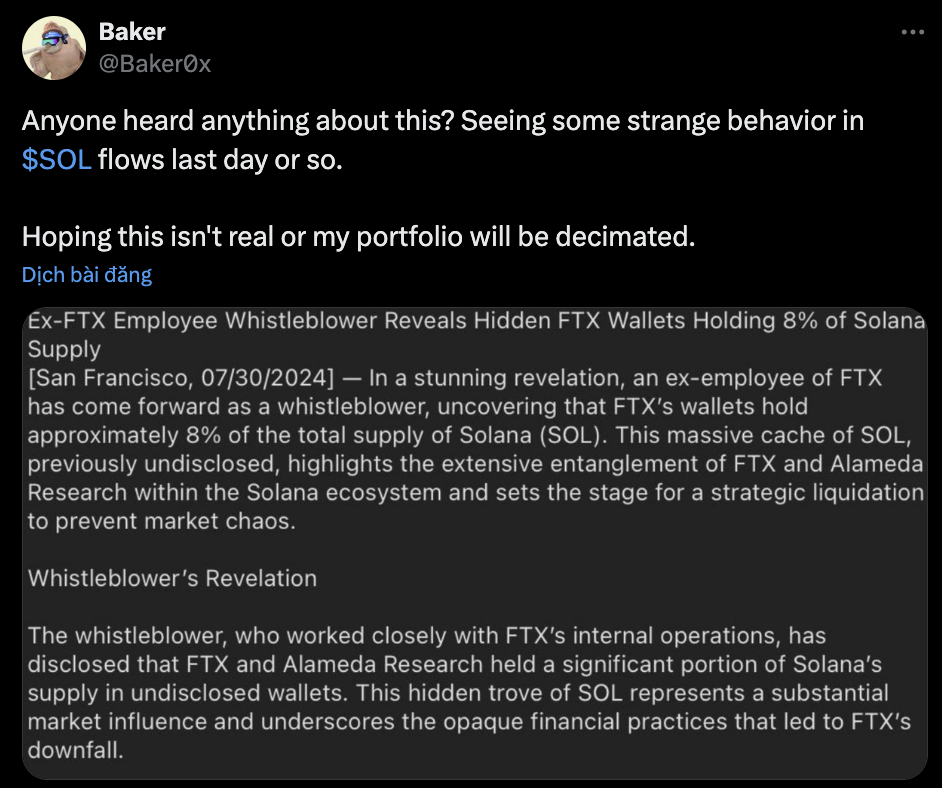942x788 pixels.
Task: Click the Ex-FTX Employee Whistleblower headline in image
Action: (x=476, y=321)
